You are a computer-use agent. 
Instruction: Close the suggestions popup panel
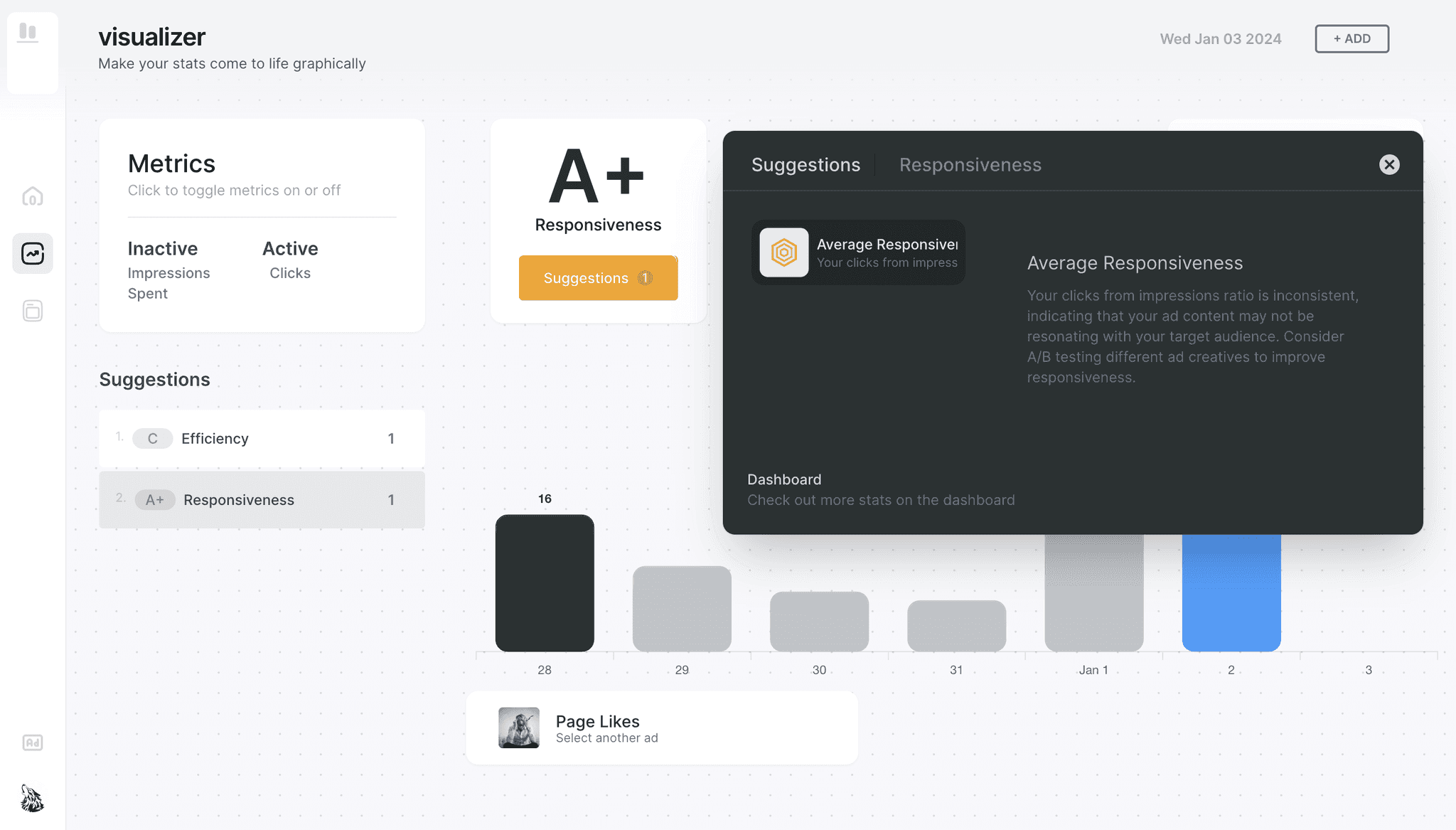(x=1388, y=164)
